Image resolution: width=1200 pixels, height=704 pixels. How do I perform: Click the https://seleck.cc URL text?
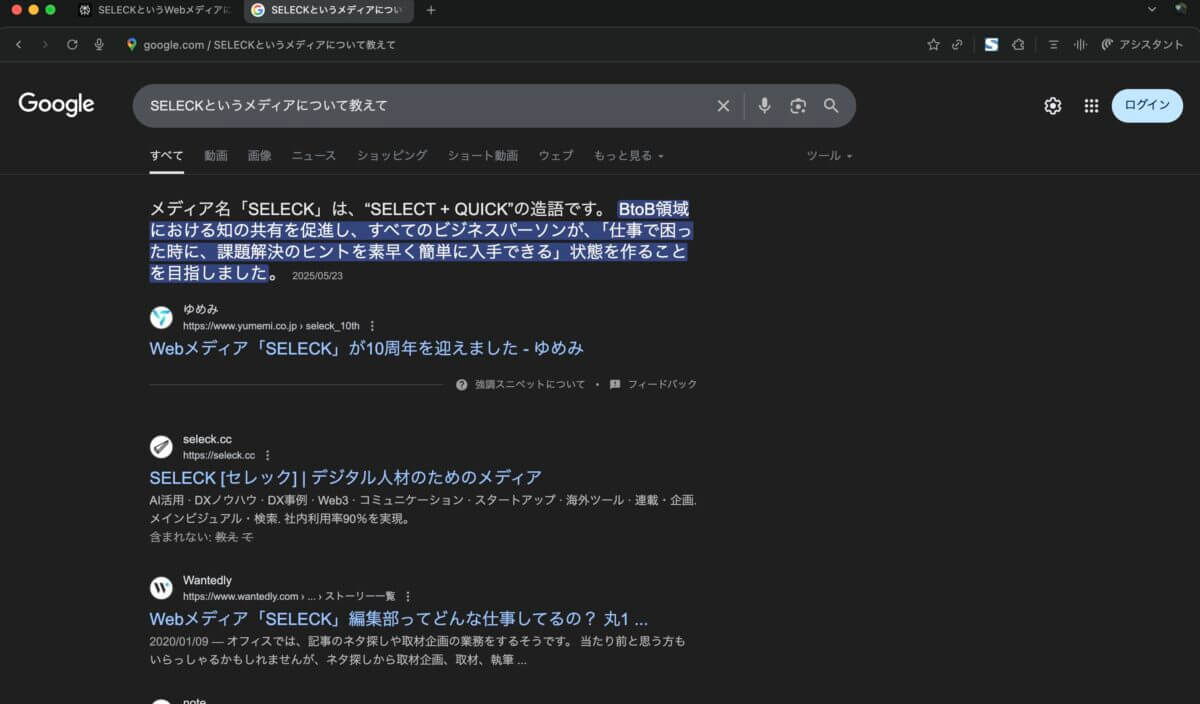tap(219, 455)
